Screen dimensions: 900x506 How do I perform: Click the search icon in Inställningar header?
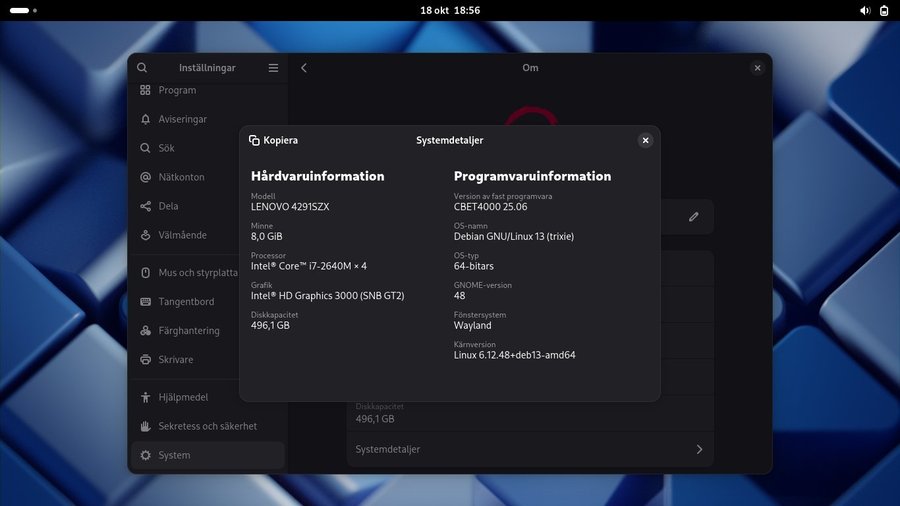[142, 68]
